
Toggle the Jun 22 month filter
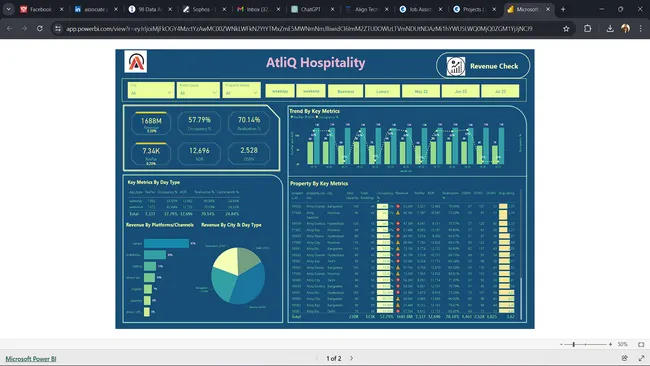[x=461, y=91]
